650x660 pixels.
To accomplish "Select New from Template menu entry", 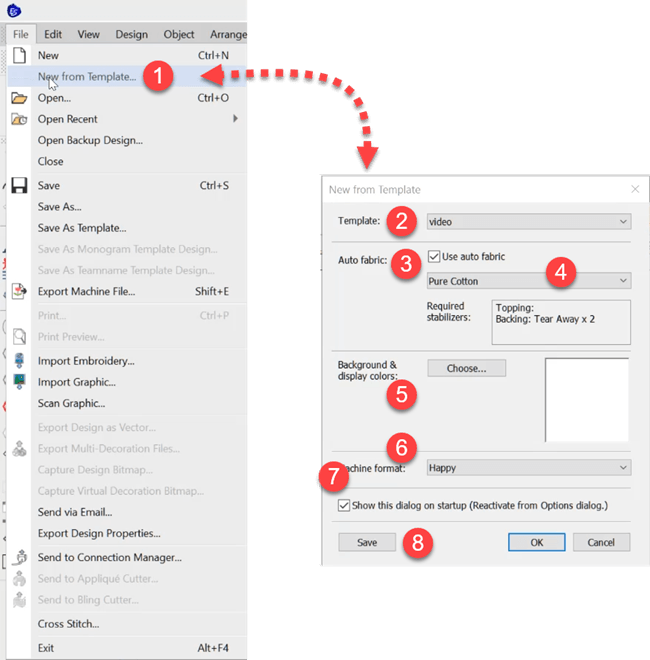I will point(87,76).
